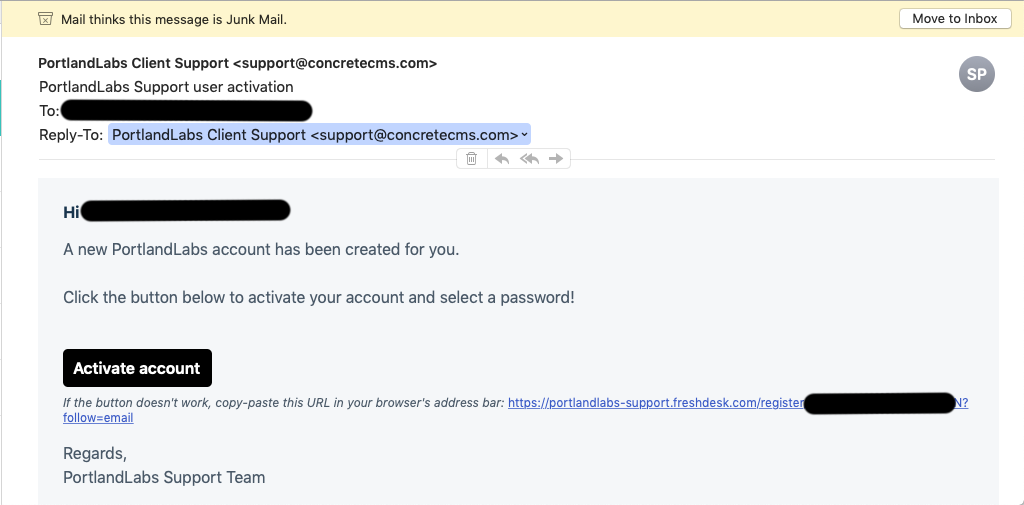Reply to the sender using the reply arrow
The height and width of the screenshot is (505, 1024).
502,158
